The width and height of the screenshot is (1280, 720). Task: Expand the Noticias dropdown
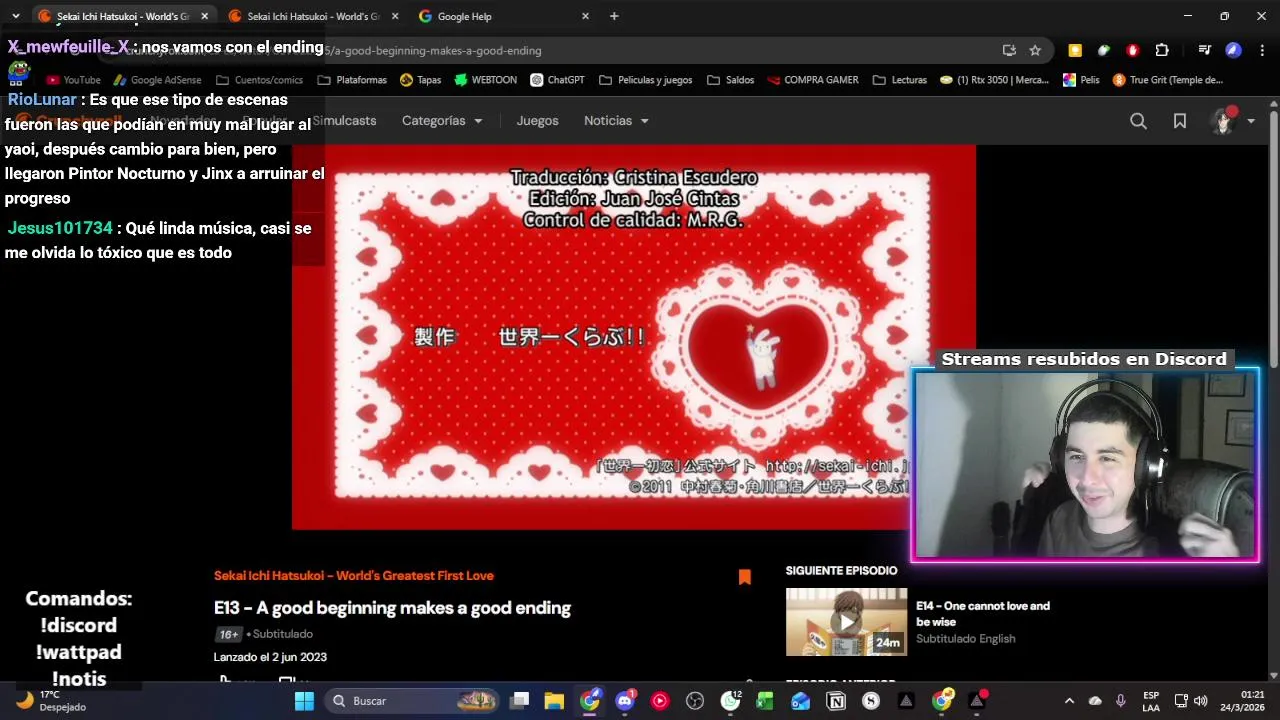616,121
